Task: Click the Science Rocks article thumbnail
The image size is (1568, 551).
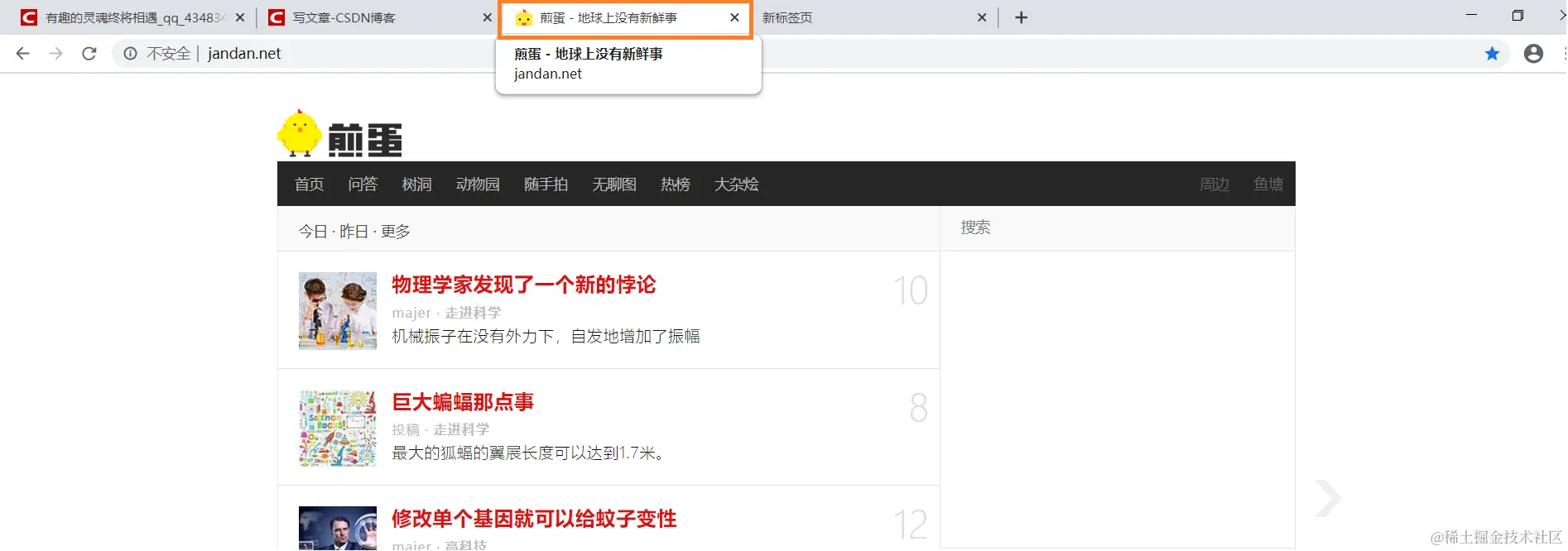Action: [338, 429]
